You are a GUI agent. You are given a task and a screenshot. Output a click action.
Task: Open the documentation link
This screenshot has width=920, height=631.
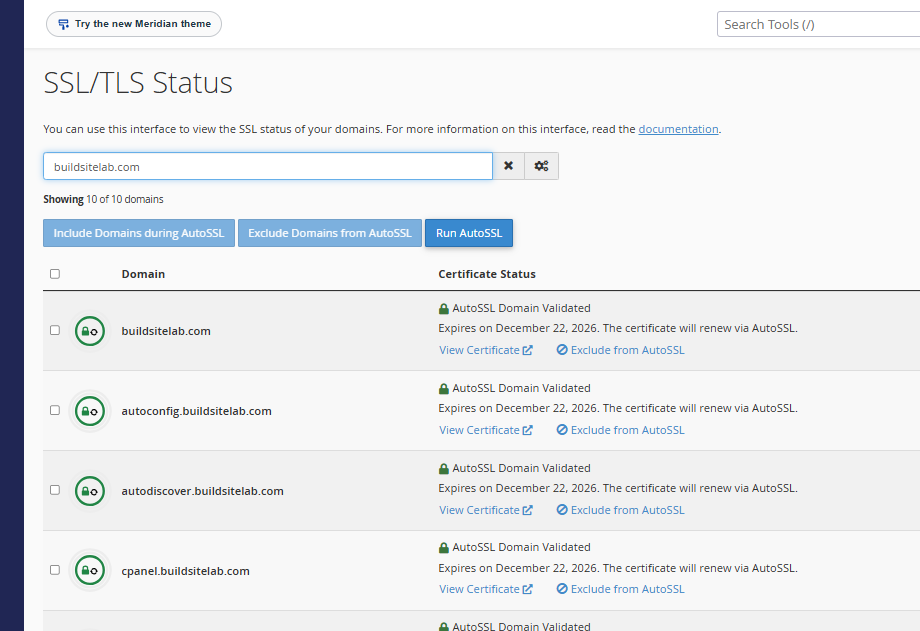678,129
